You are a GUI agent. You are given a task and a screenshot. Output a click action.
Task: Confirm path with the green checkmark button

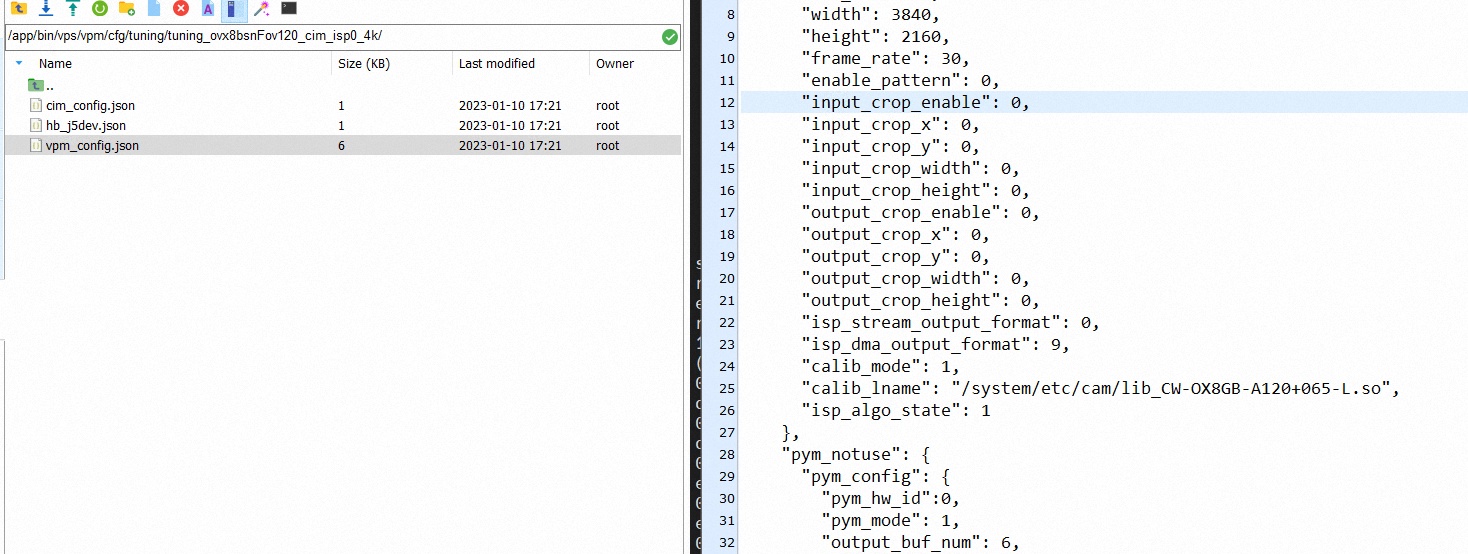tap(669, 37)
